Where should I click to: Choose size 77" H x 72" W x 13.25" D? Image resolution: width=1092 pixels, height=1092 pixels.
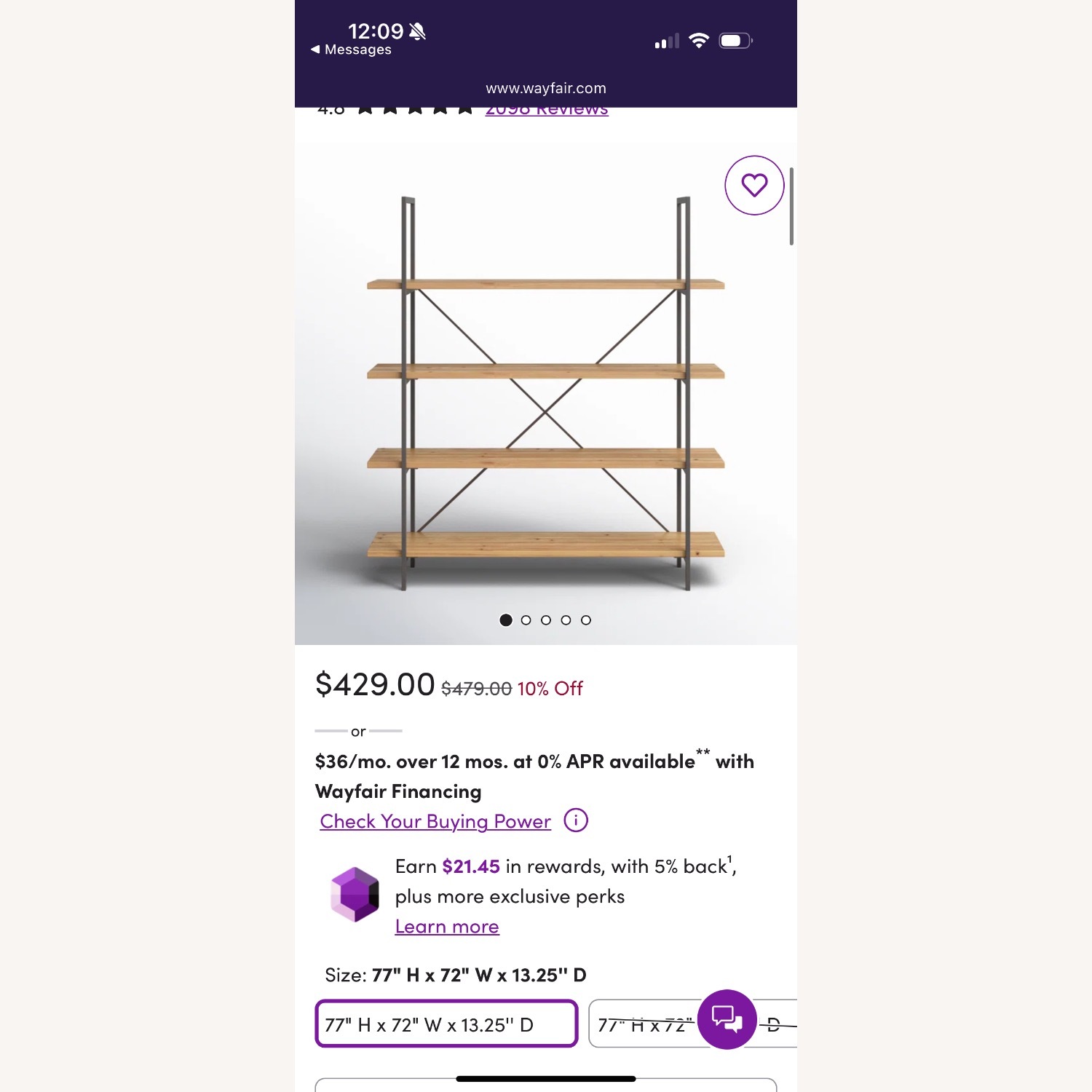pos(446,1024)
